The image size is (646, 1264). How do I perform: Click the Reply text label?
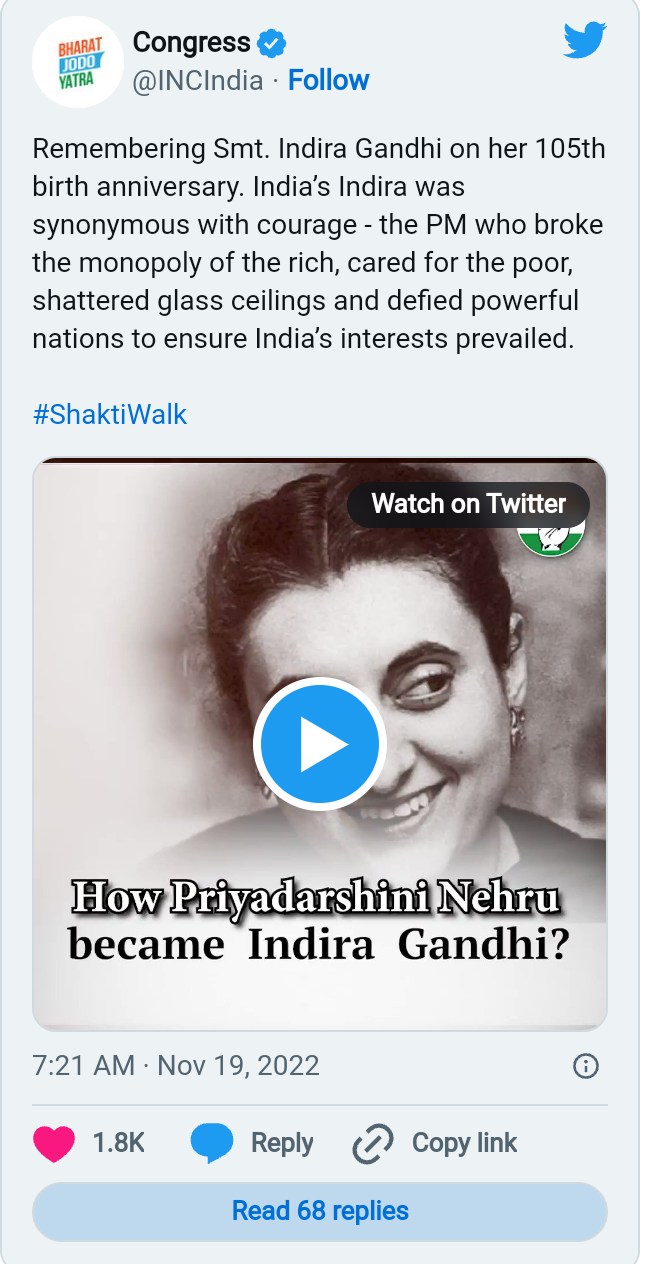(282, 1143)
